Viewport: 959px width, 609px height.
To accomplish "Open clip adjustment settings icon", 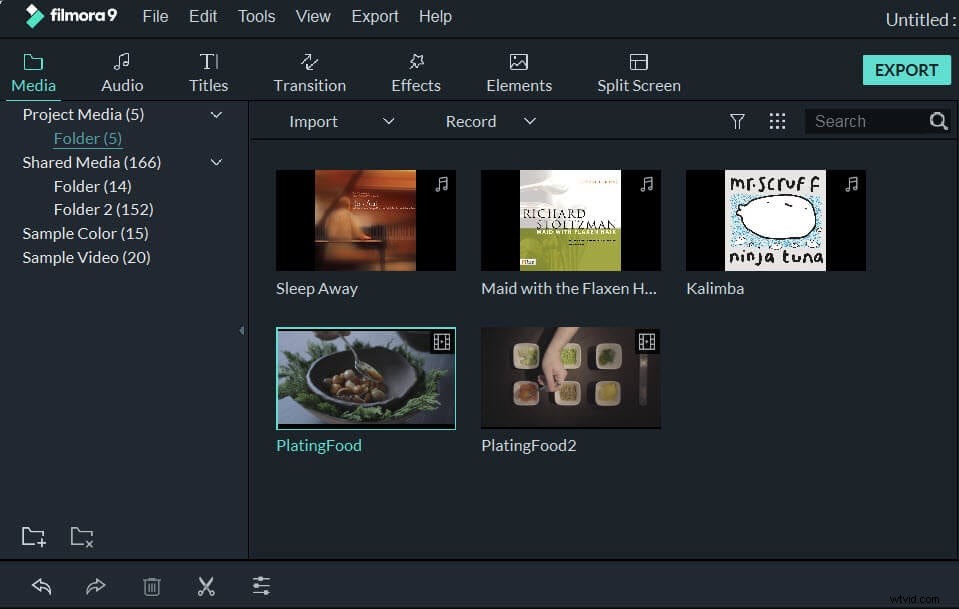I will [261, 586].
